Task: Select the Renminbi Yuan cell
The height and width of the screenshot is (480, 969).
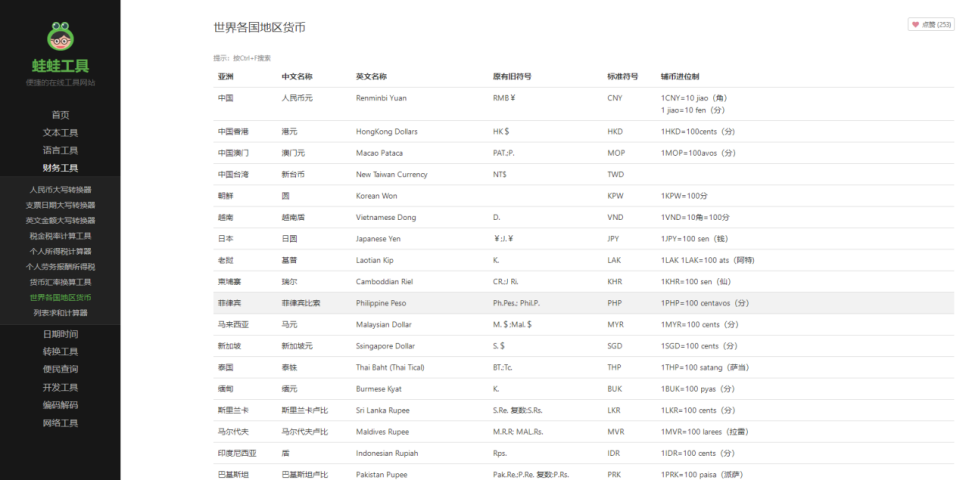Action: coord(381,98)
